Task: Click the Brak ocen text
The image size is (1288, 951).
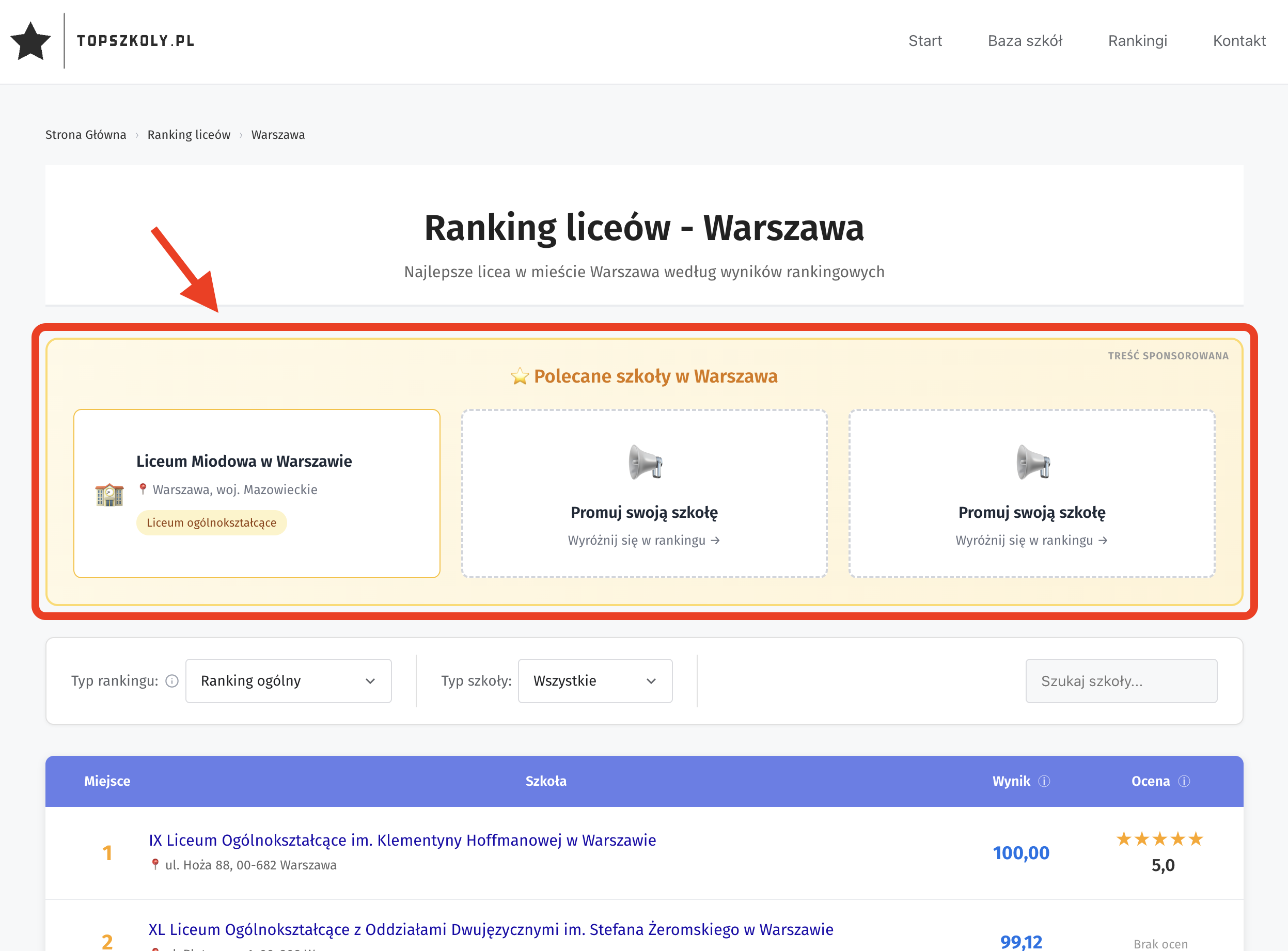Action: 1160,944
